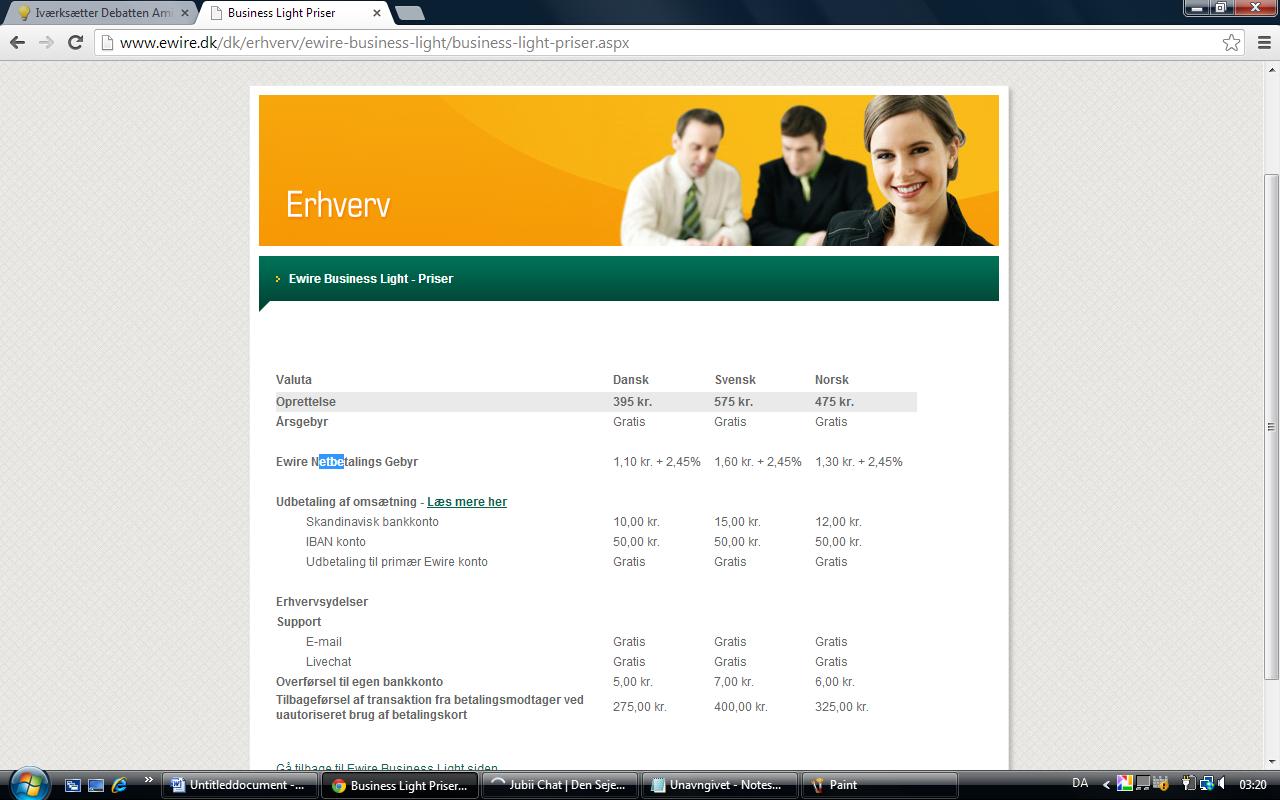Close the Iværksætter Debatten tab
This screenshot has height=800, width=1280.
pyautogui.click(x=184, y=13)
